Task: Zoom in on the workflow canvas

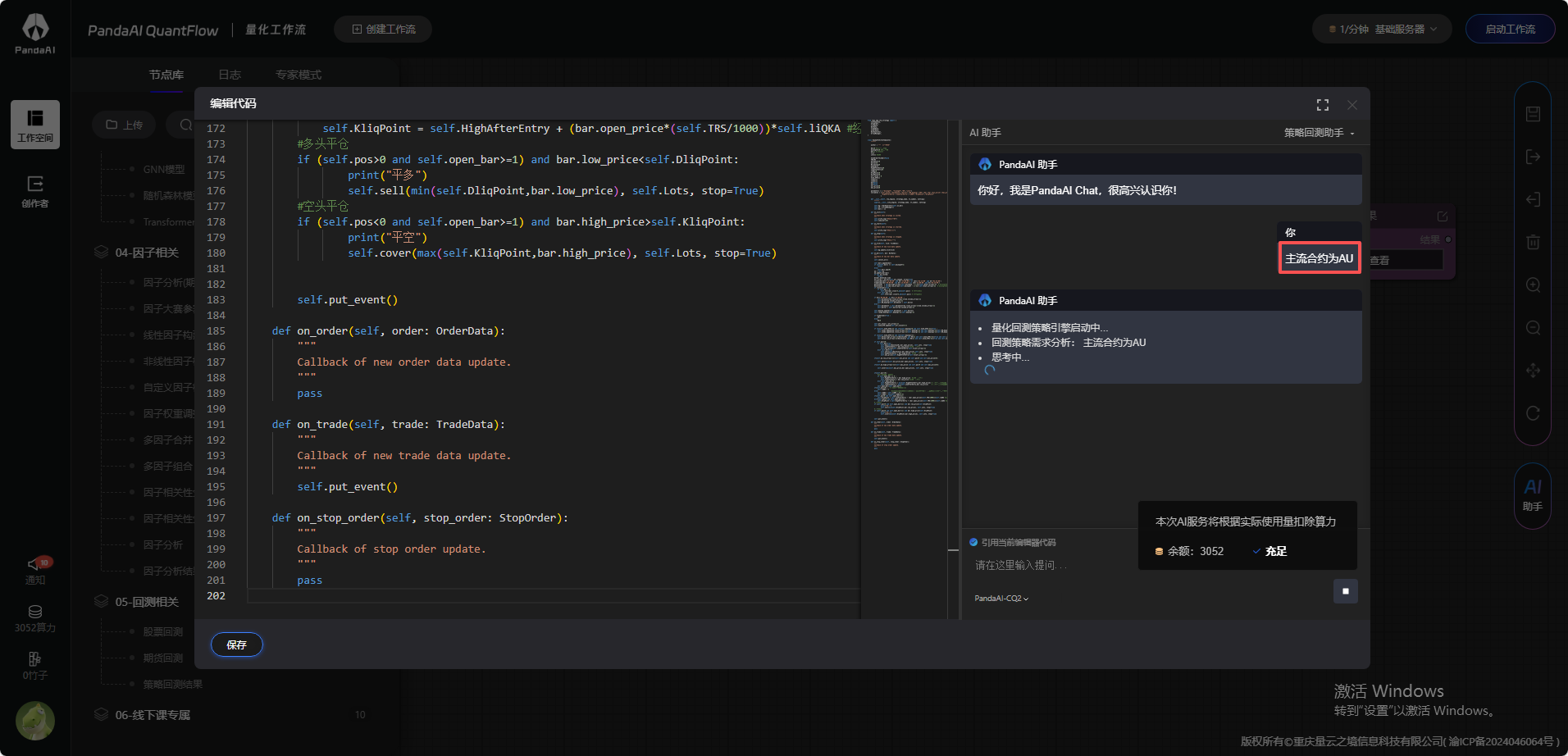Action: [1533, 285]
